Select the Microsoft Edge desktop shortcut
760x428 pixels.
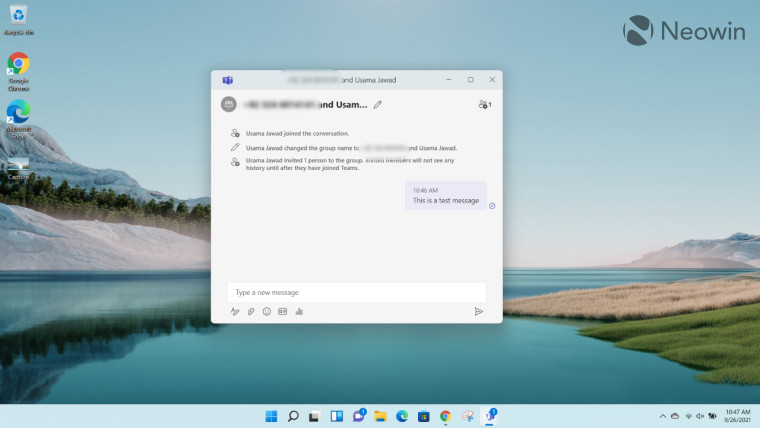coord(18,119)
